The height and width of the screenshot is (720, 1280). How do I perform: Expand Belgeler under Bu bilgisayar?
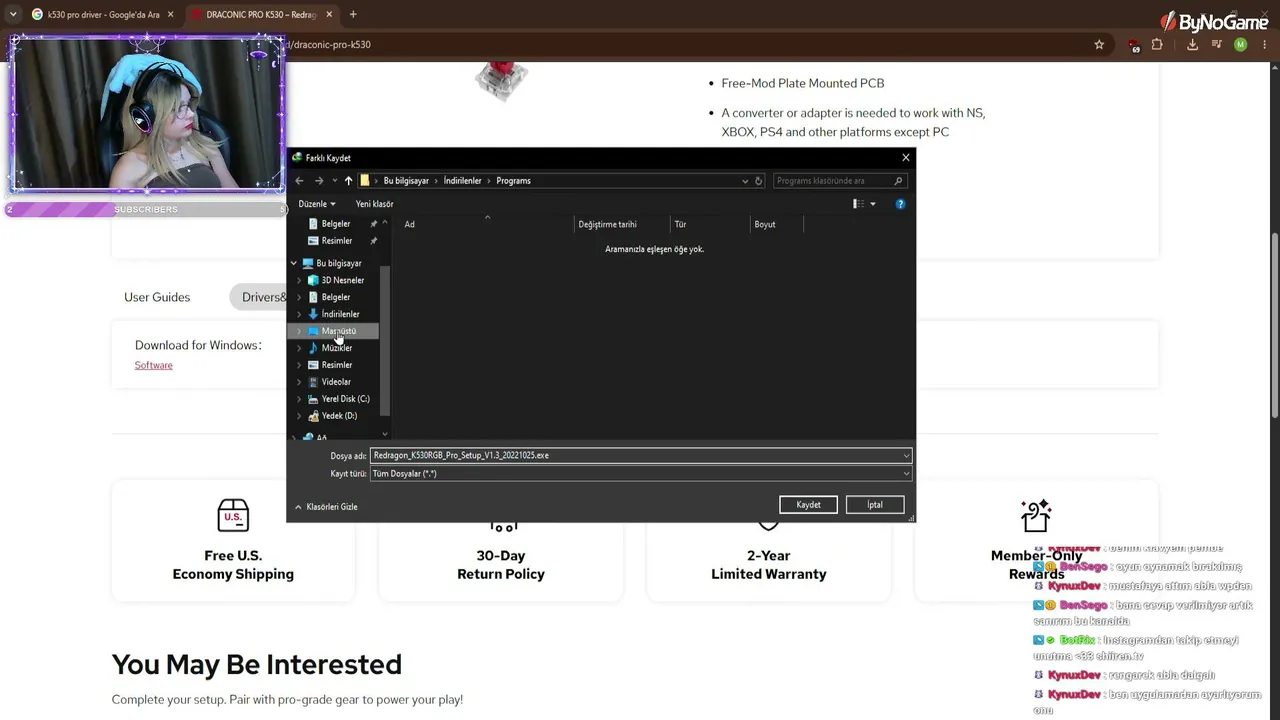[299, 297]
